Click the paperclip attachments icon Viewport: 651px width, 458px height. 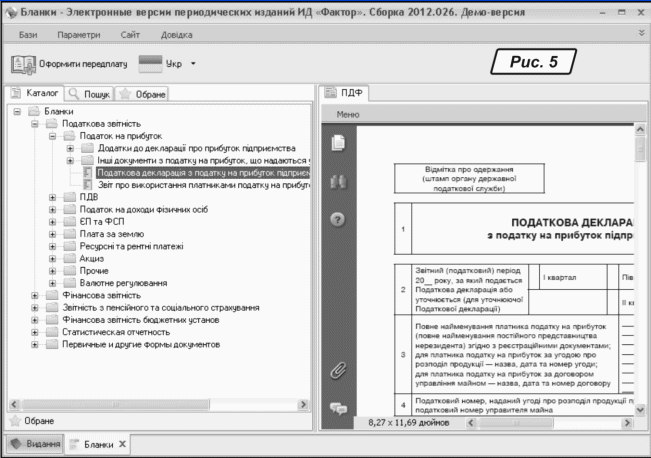(337, 370)
